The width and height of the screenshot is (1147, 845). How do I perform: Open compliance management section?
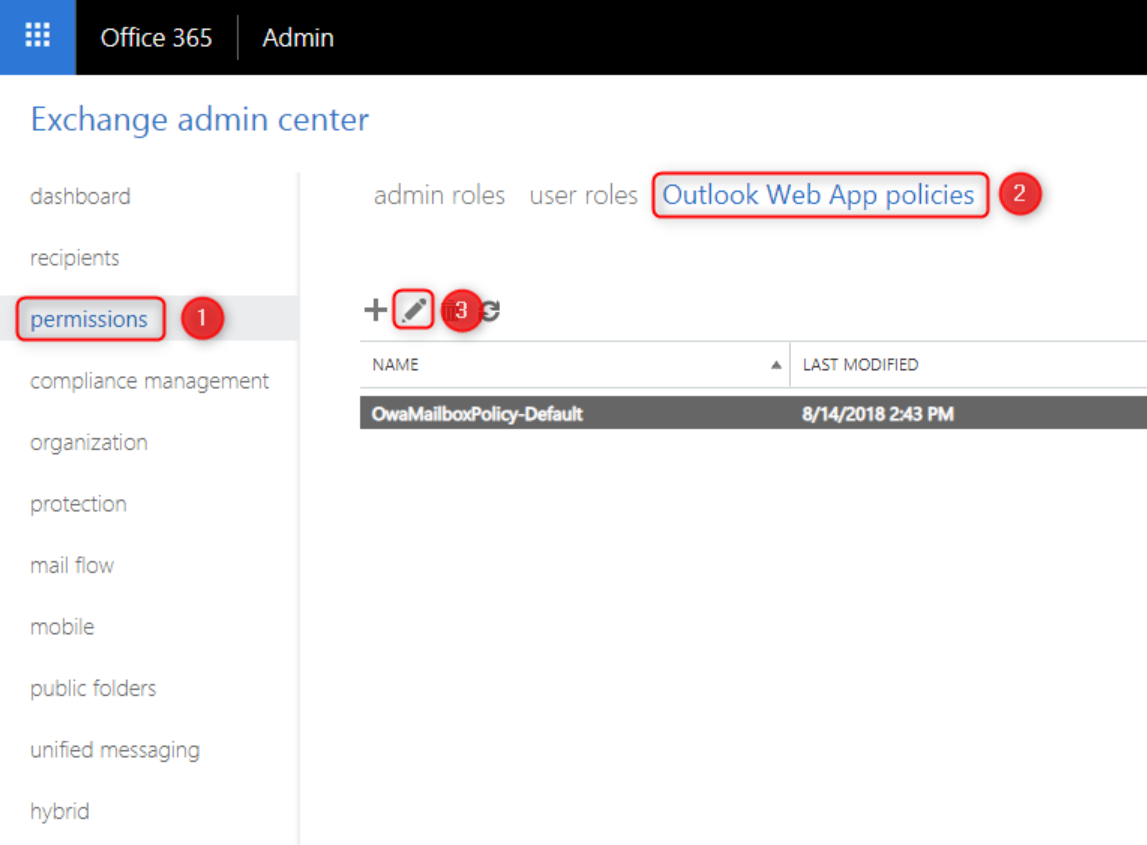(x=149, y=380)
